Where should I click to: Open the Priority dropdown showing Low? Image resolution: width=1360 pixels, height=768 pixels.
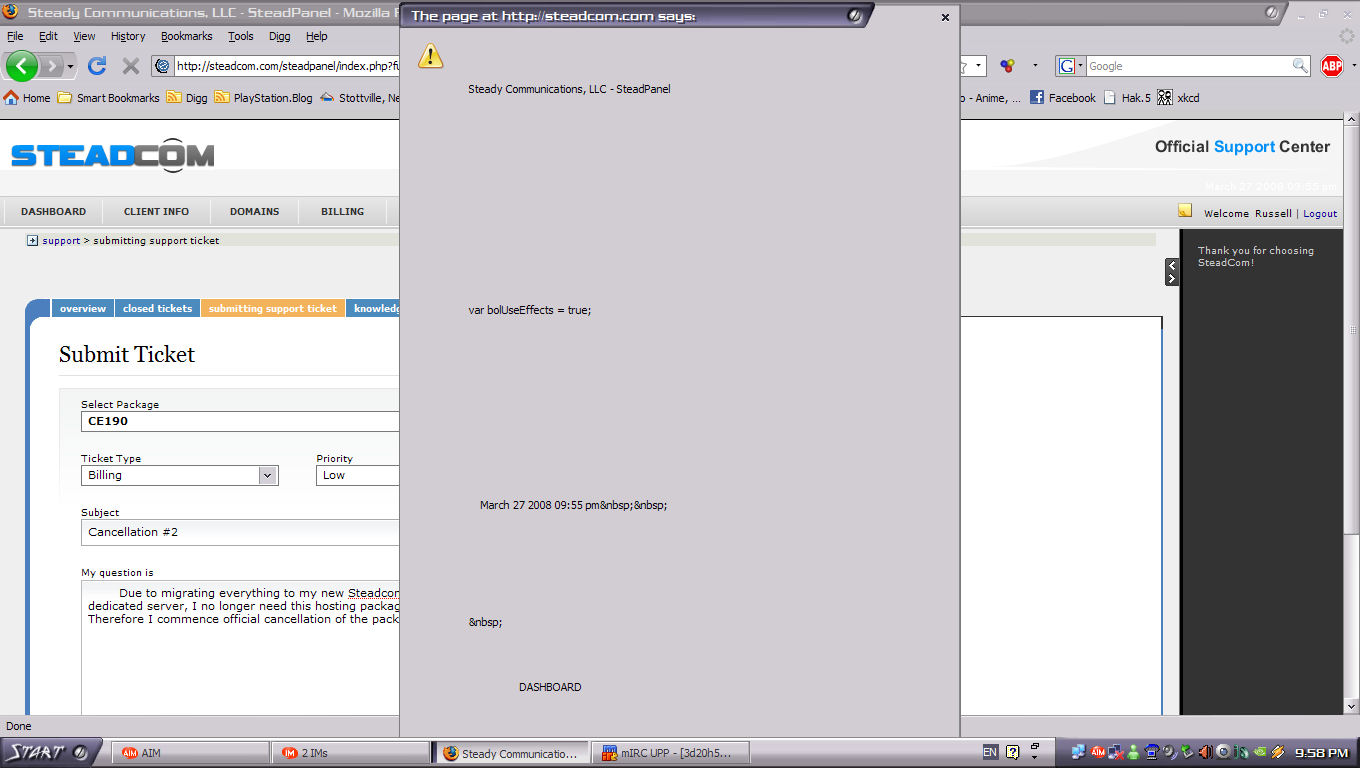point(358,476)
